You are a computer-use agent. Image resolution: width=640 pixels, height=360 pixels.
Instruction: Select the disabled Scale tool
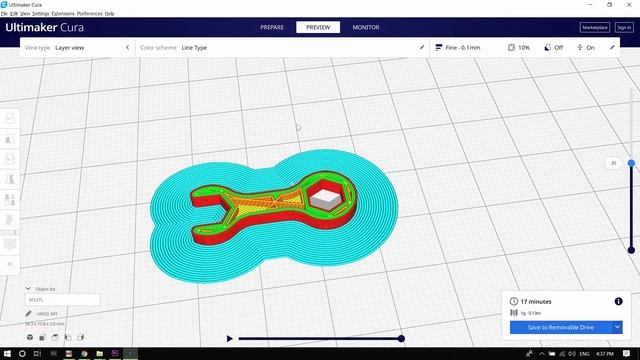(10, 139)
